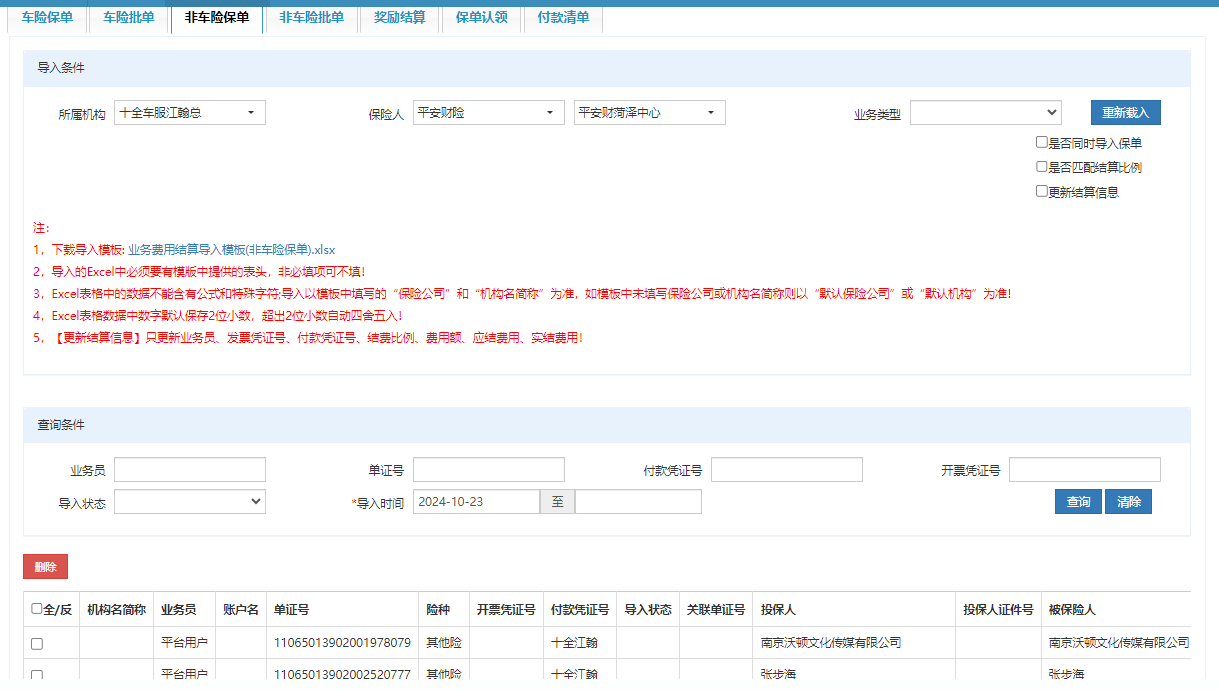Viewport: 1219px width, 691px height.
Task: Click the red 删除 button
Action: tap(45, 567)
